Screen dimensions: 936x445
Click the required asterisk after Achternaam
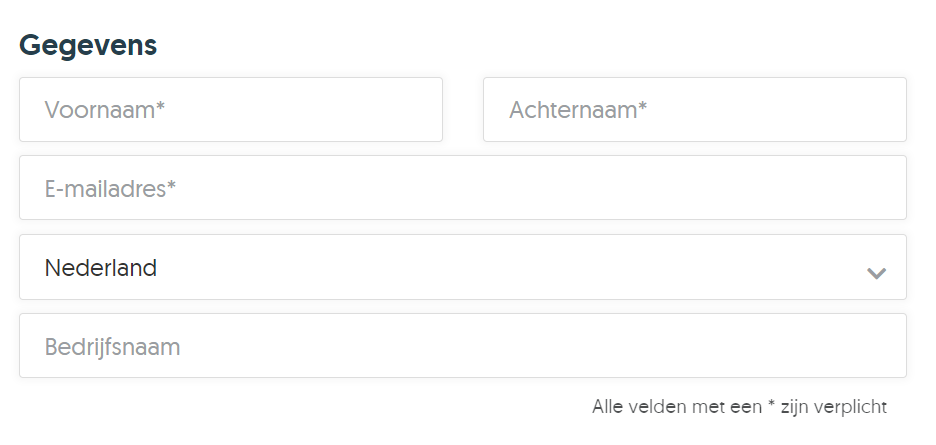point(642,107)
